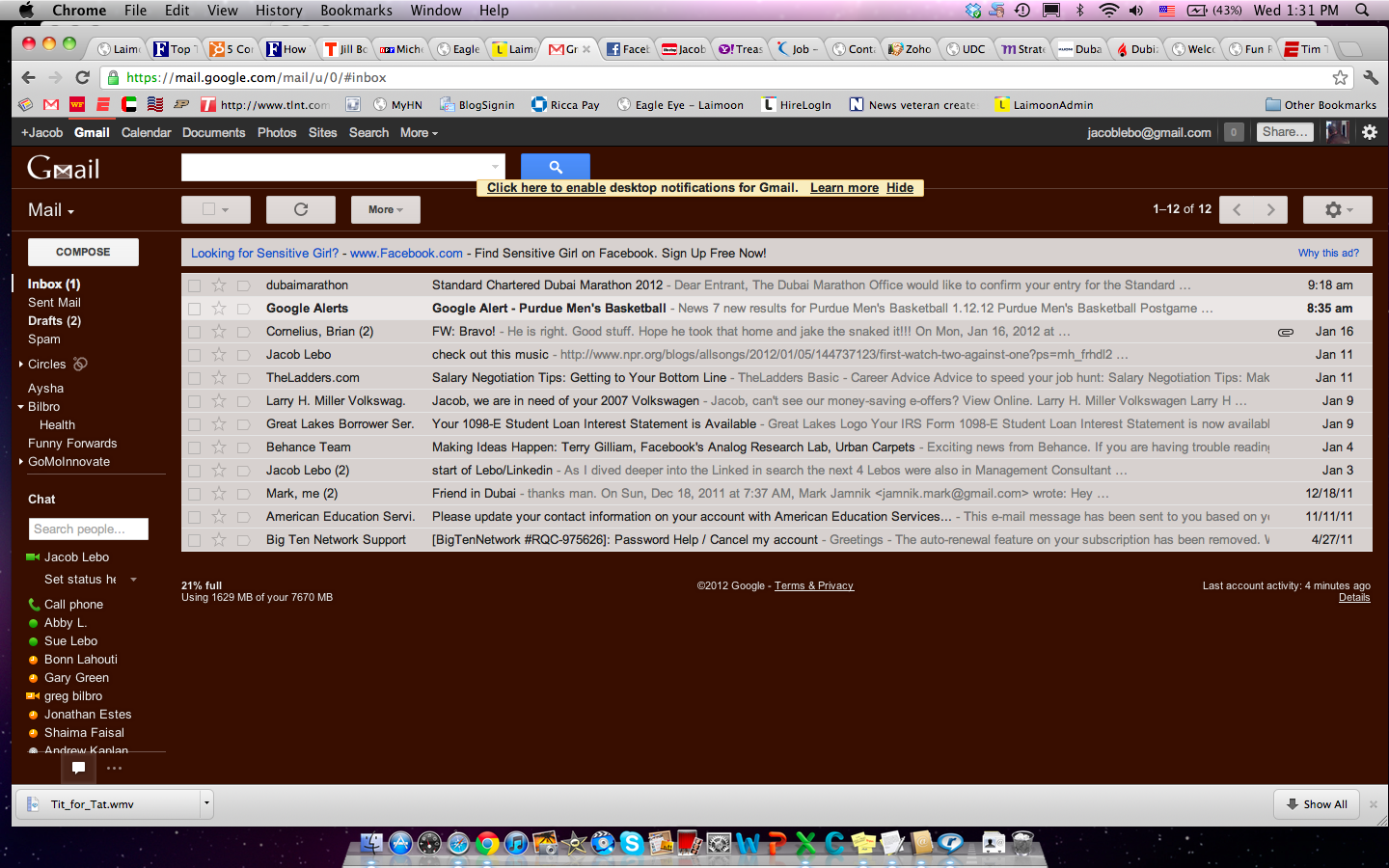Star the dubaimarathon email
Viewport: 1389px width, 868px height.
pos(219,285)
